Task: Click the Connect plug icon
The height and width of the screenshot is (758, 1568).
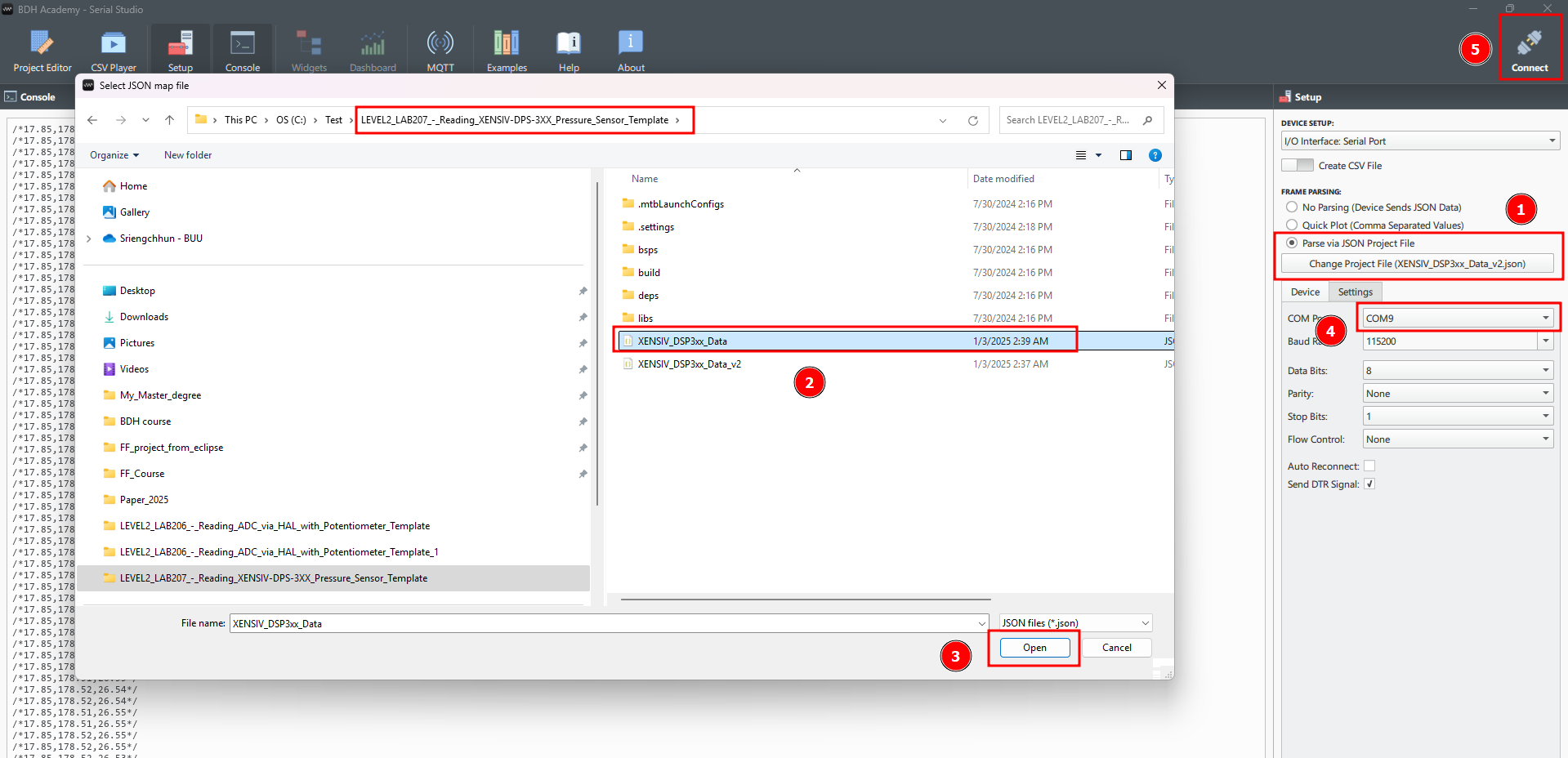Action: click(1529, 43)
